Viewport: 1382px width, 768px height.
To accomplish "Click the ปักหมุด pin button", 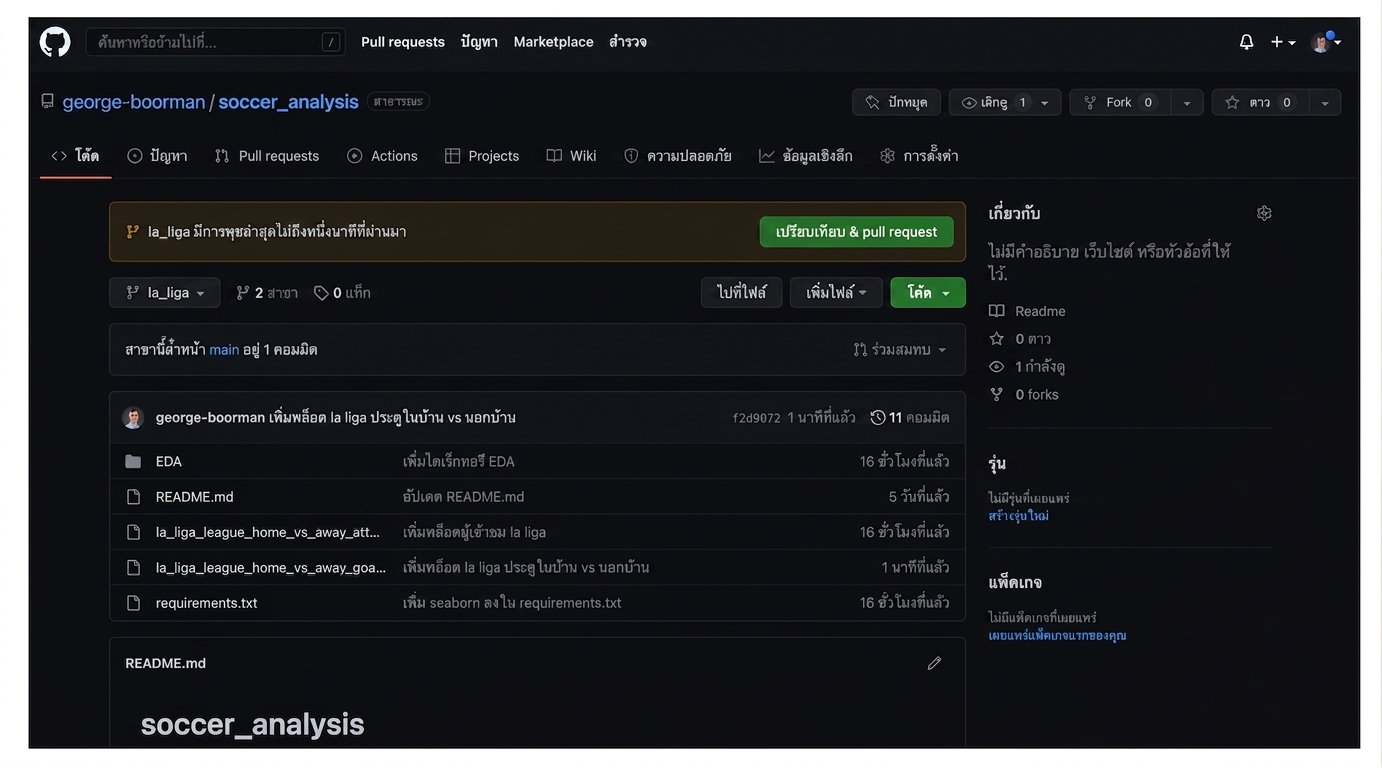I will pyautogui.click(x=896, y=102).
